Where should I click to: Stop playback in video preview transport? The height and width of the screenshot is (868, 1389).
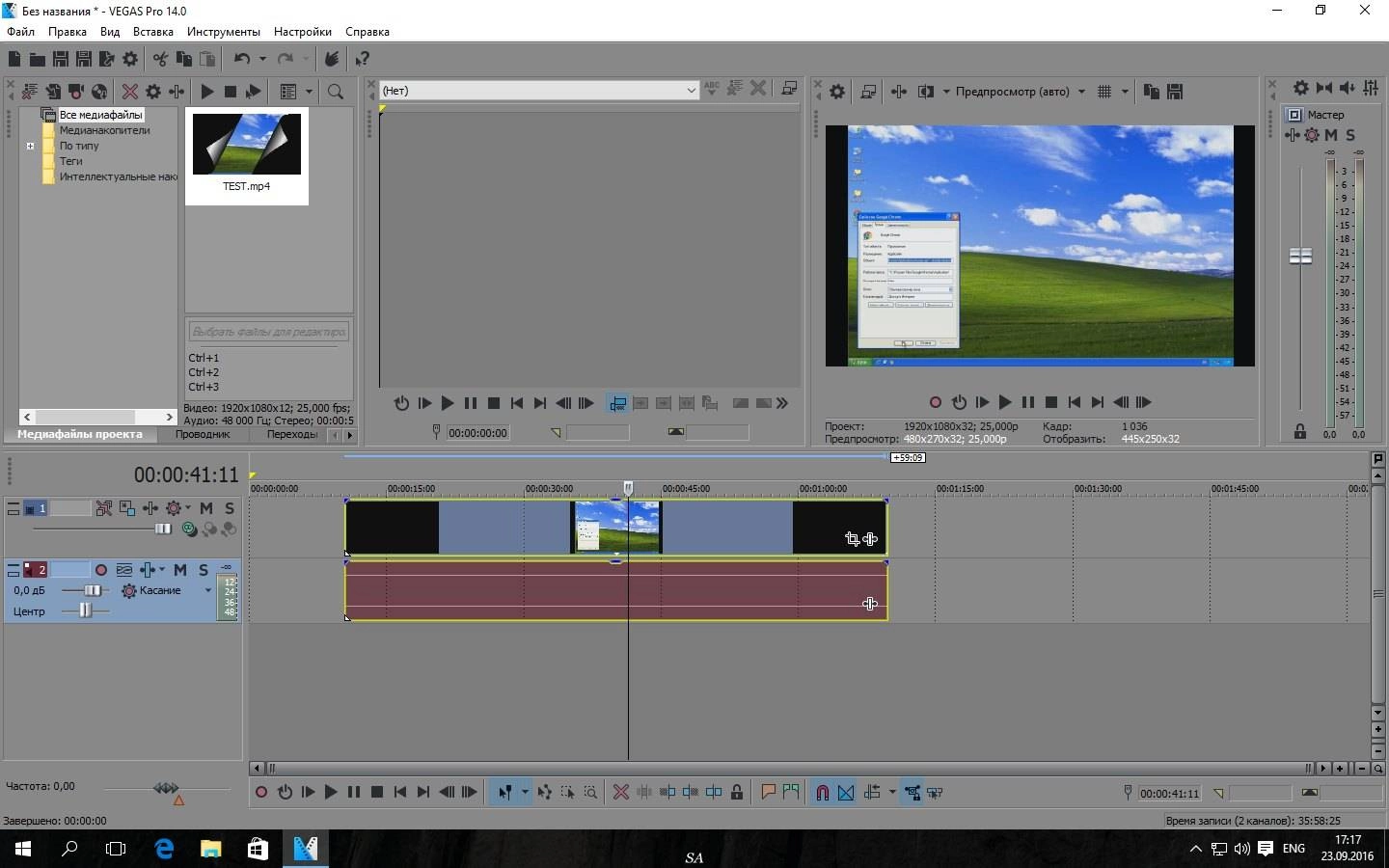click(x=1051, y=402)
